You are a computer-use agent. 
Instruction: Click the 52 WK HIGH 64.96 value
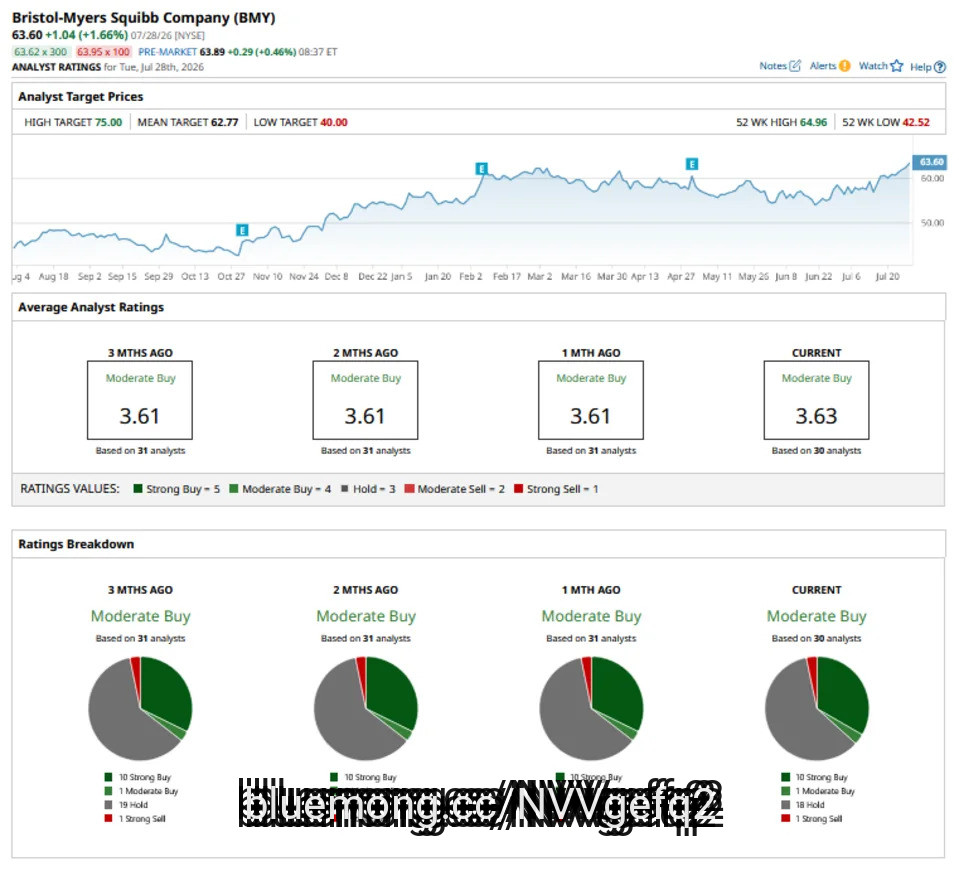tap(813, 122)
